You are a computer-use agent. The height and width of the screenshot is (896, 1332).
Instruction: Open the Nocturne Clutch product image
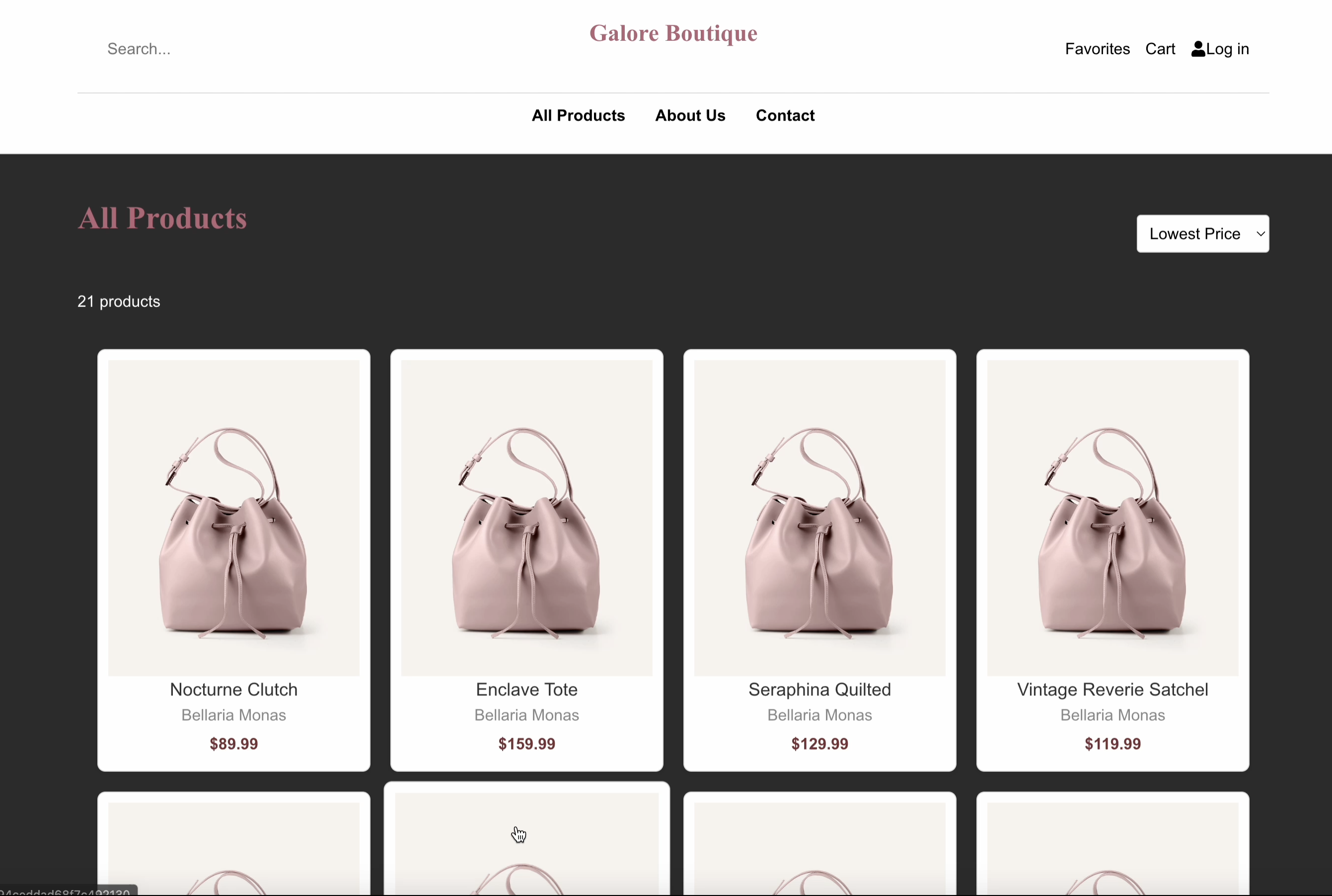234,517
